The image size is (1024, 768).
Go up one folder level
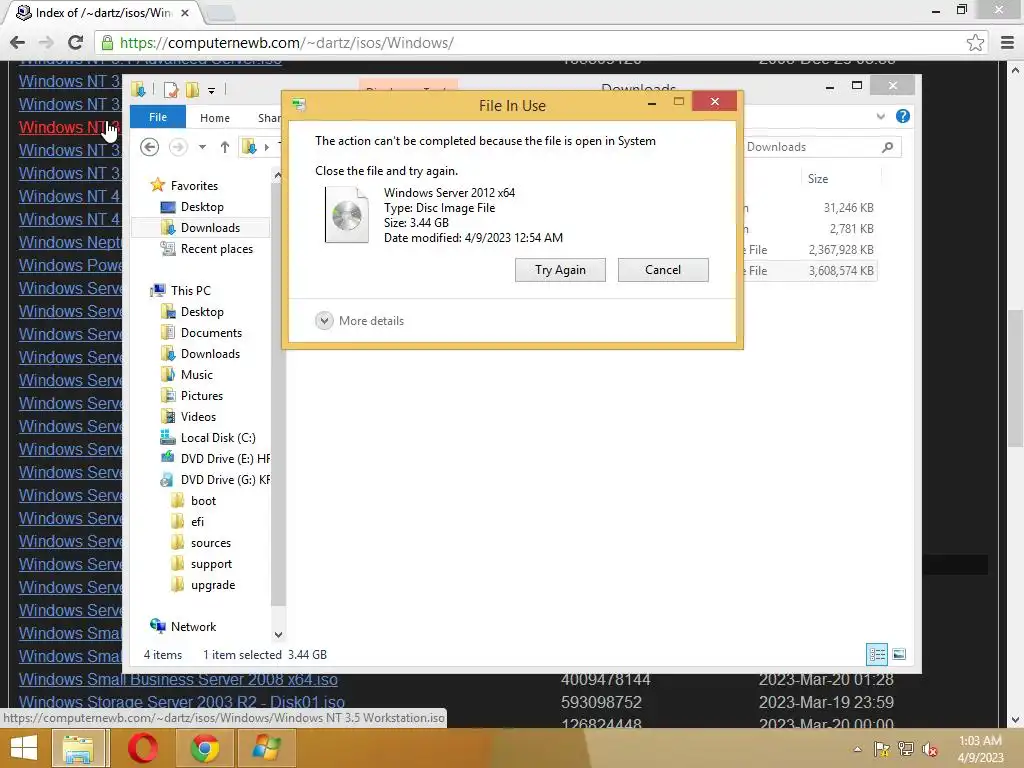click(225, 147)
